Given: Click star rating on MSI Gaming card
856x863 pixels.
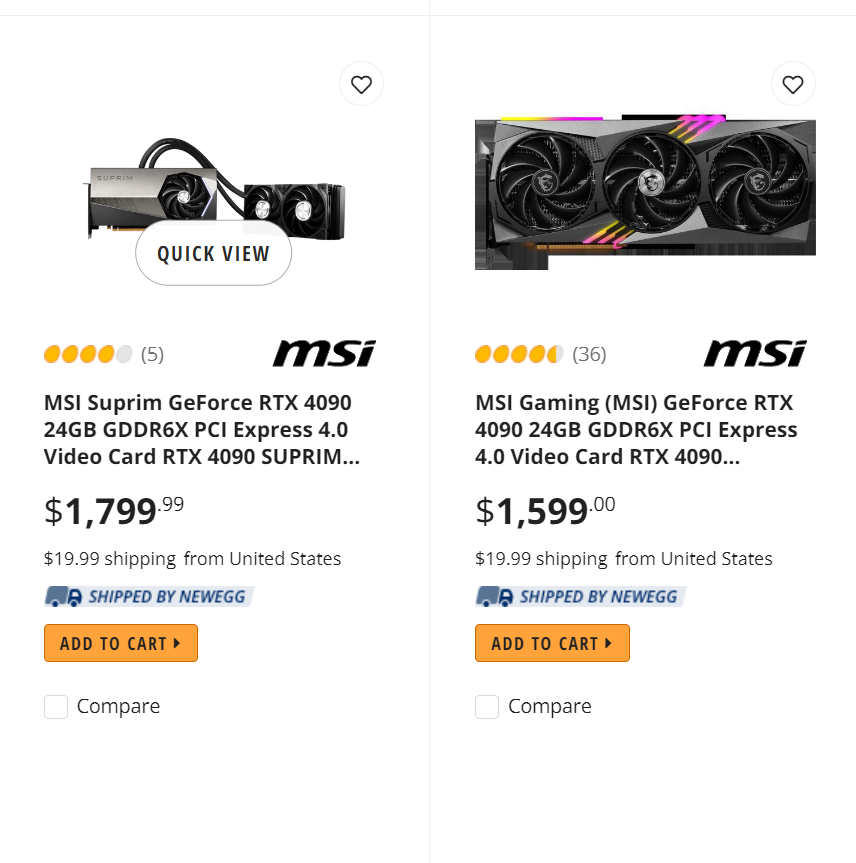Looking at the screenshot, I should pos(519,354).
